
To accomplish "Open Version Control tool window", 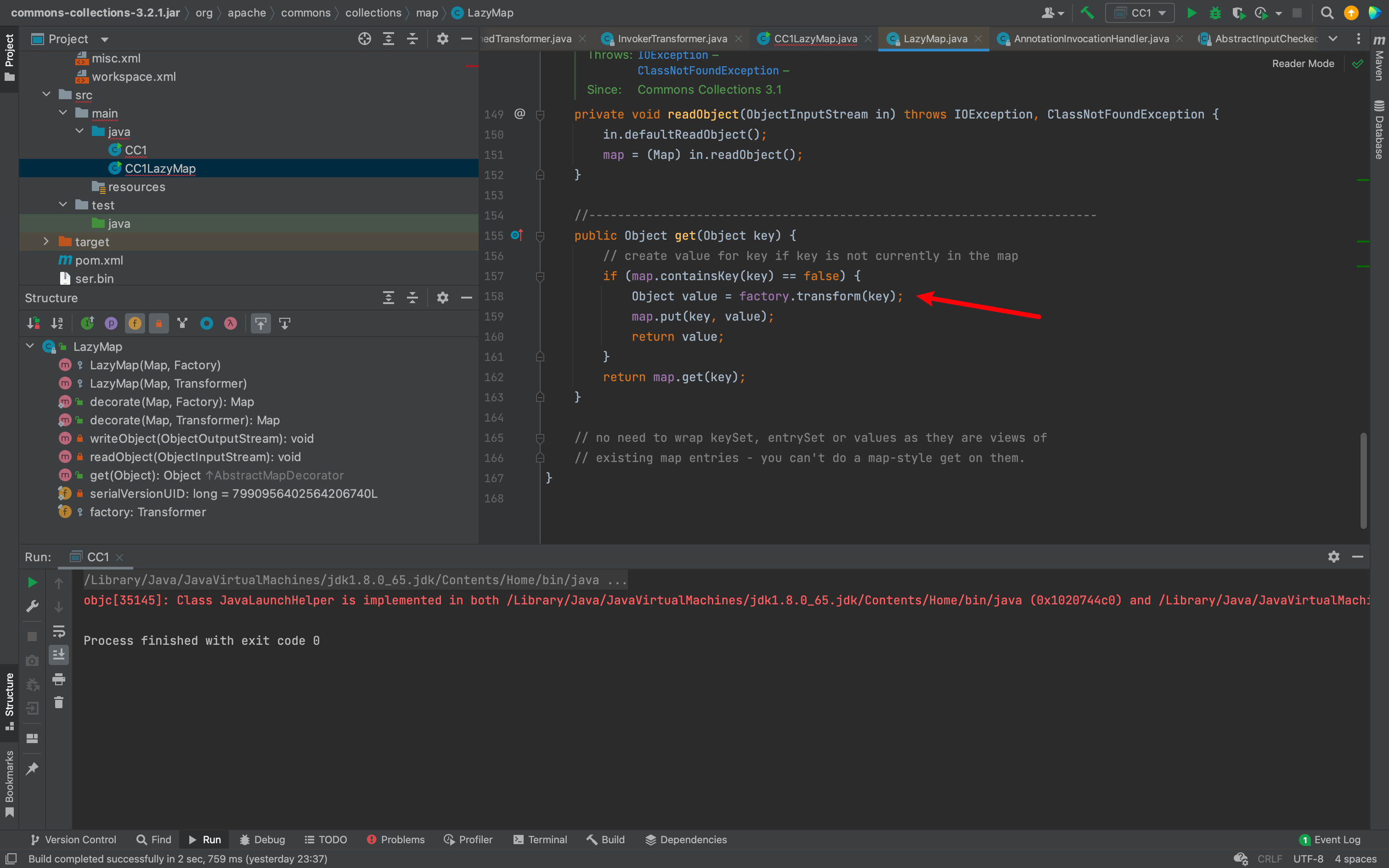I will (73, 840).
